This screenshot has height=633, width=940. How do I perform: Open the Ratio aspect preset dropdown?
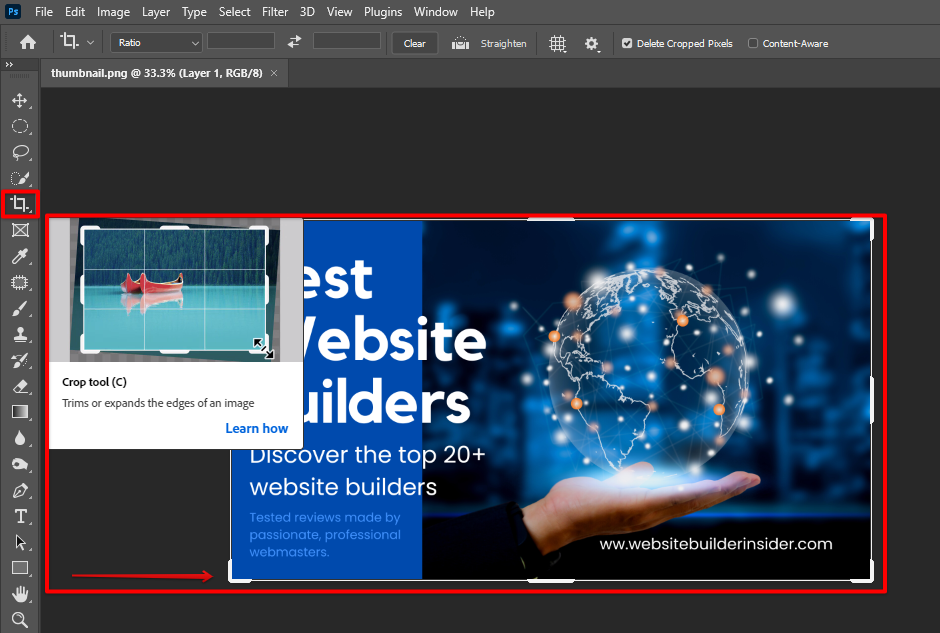pyautogui.click(x=155, y=43)
